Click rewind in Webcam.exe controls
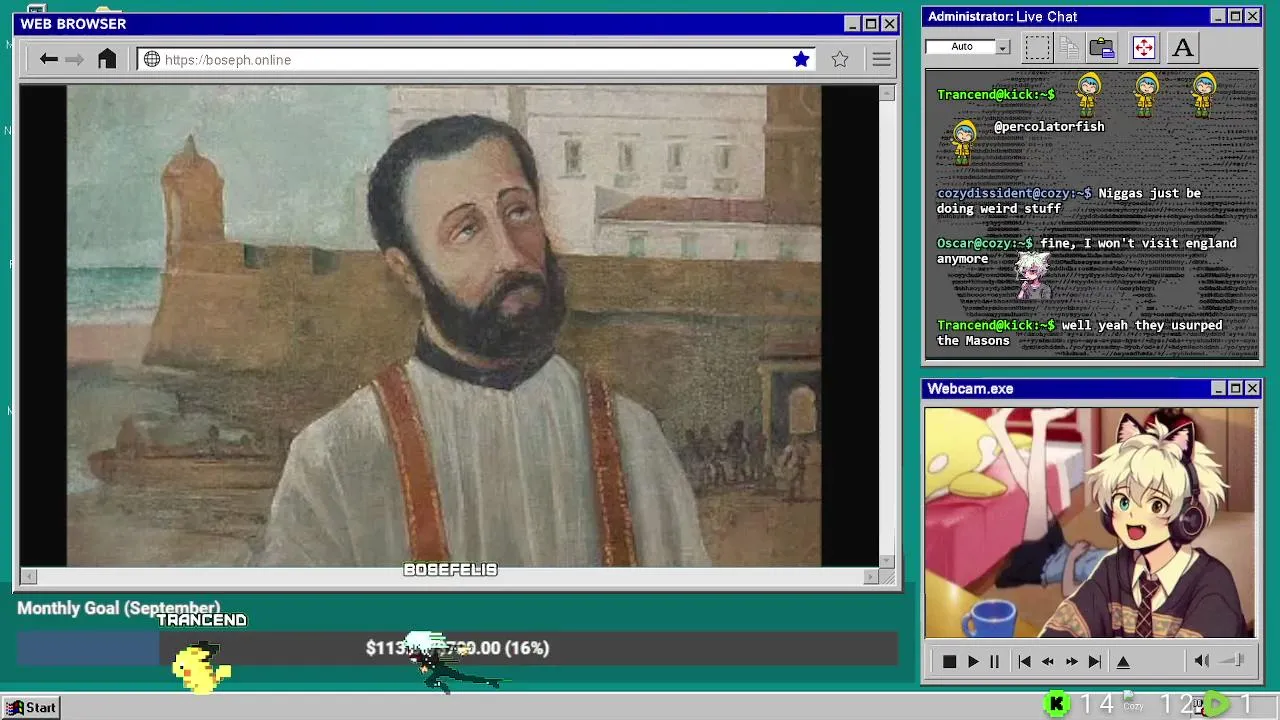The height and width of the screenshot is (720, 1280). click(x=1048, y=661)
